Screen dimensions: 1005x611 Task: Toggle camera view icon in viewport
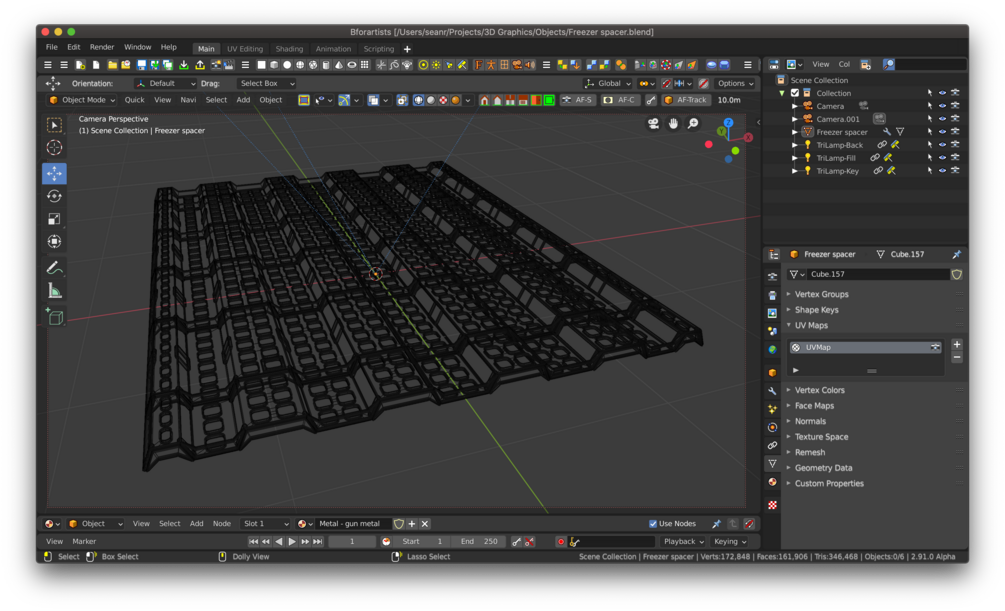point(653,124)
